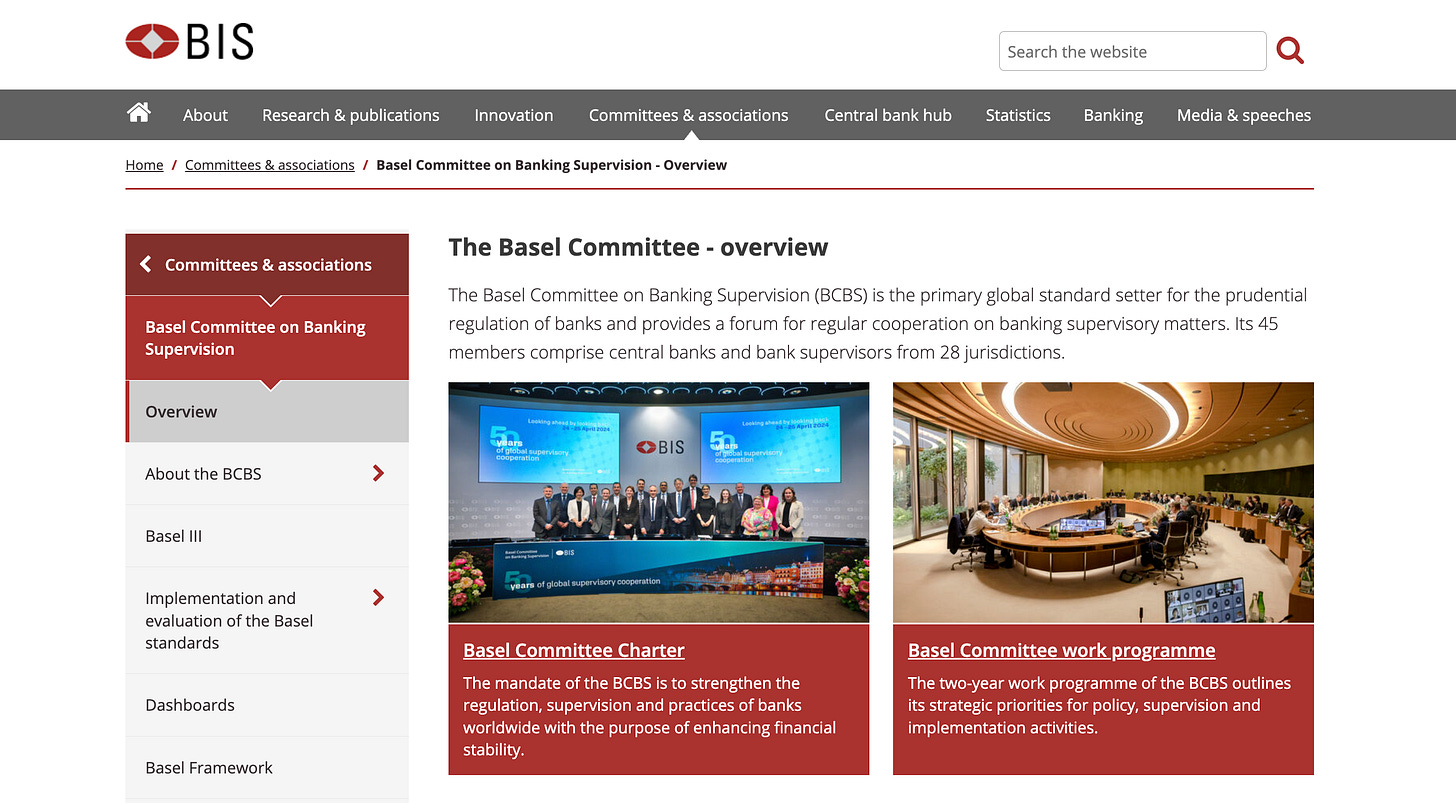
Task: Open the Statistics menu
Action: tap(1018, 115)
